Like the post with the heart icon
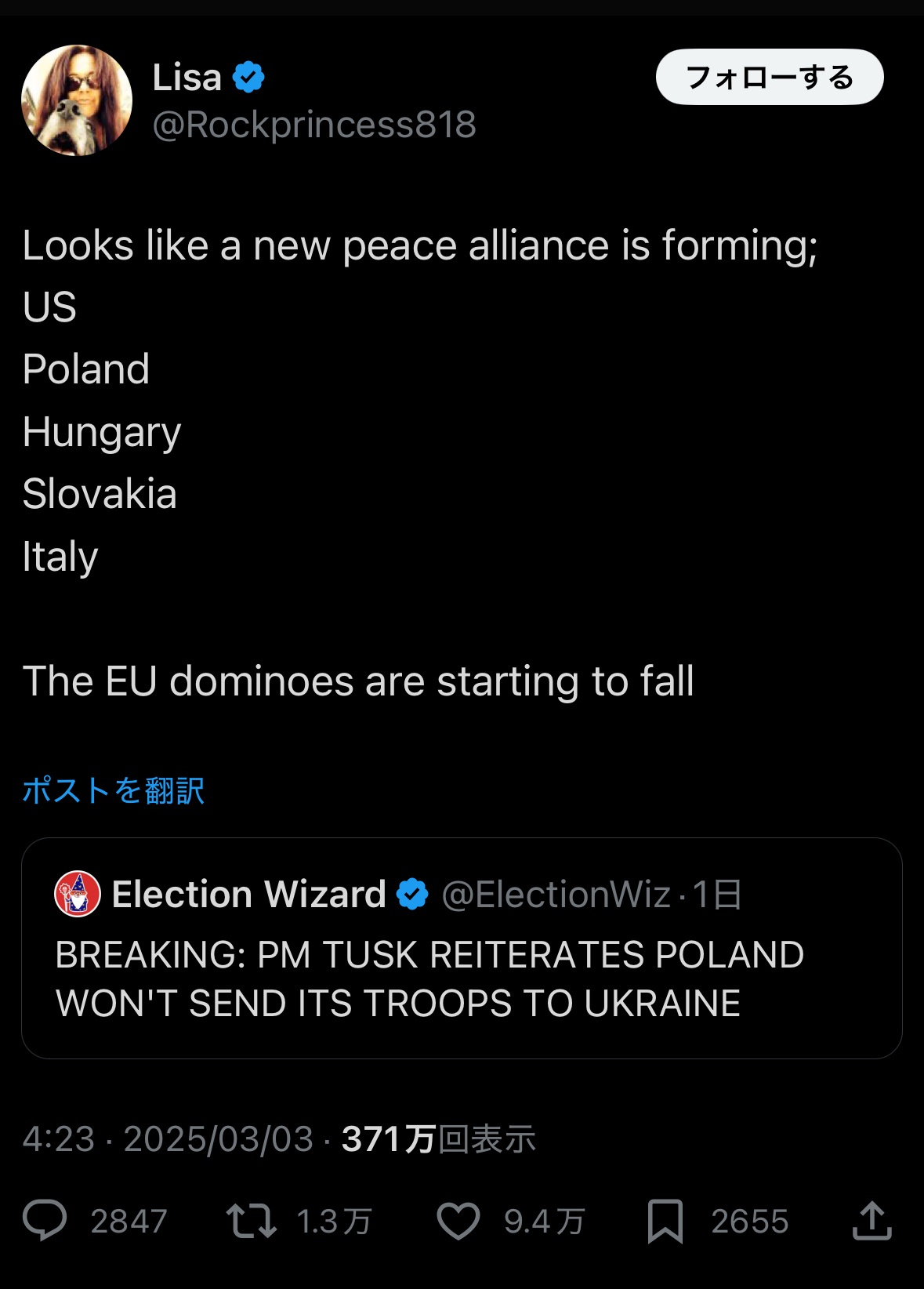 click(458, 1221)
